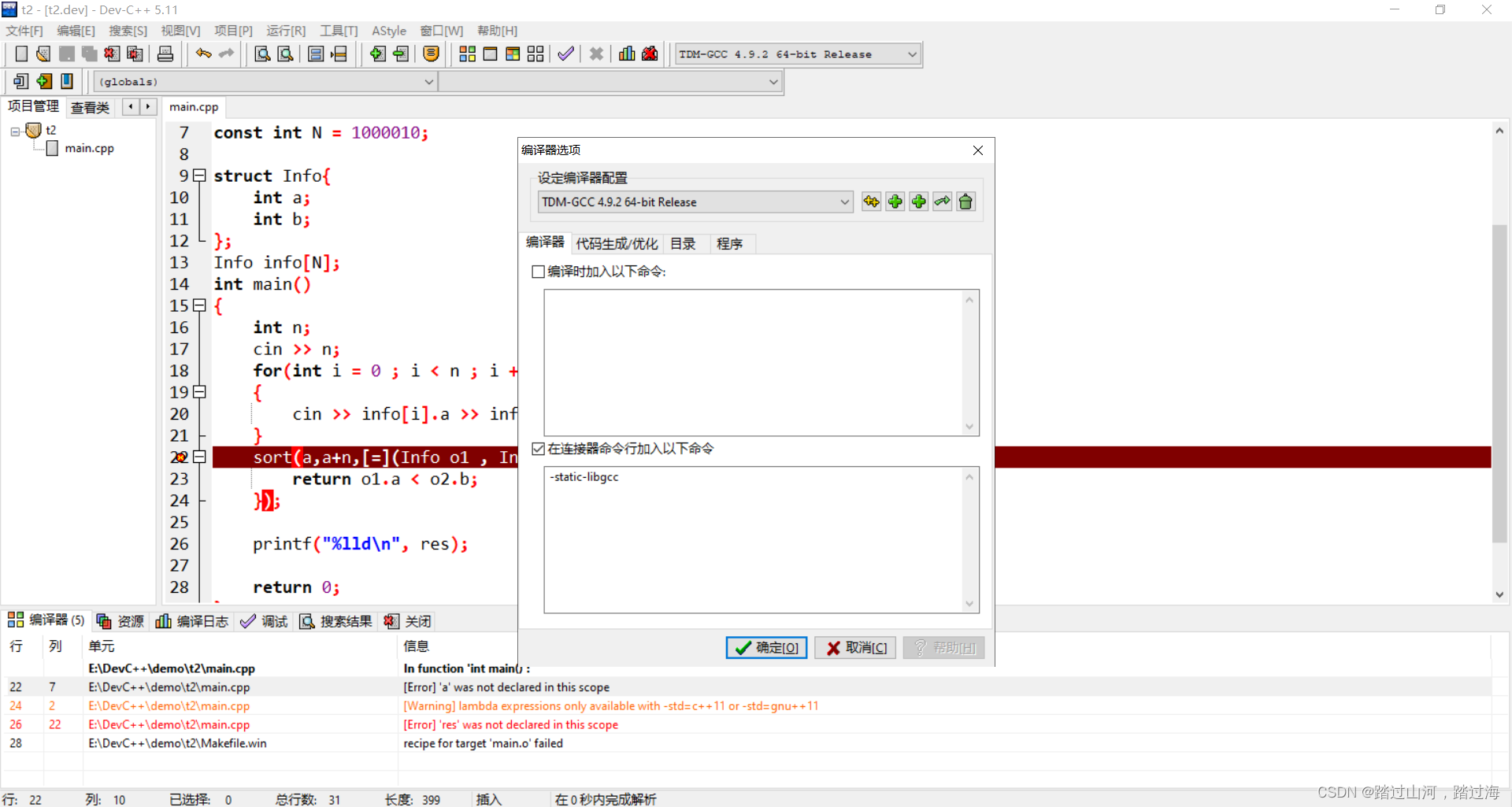Open the 搜索结果 bottom tab

click(x=336, y=621)
